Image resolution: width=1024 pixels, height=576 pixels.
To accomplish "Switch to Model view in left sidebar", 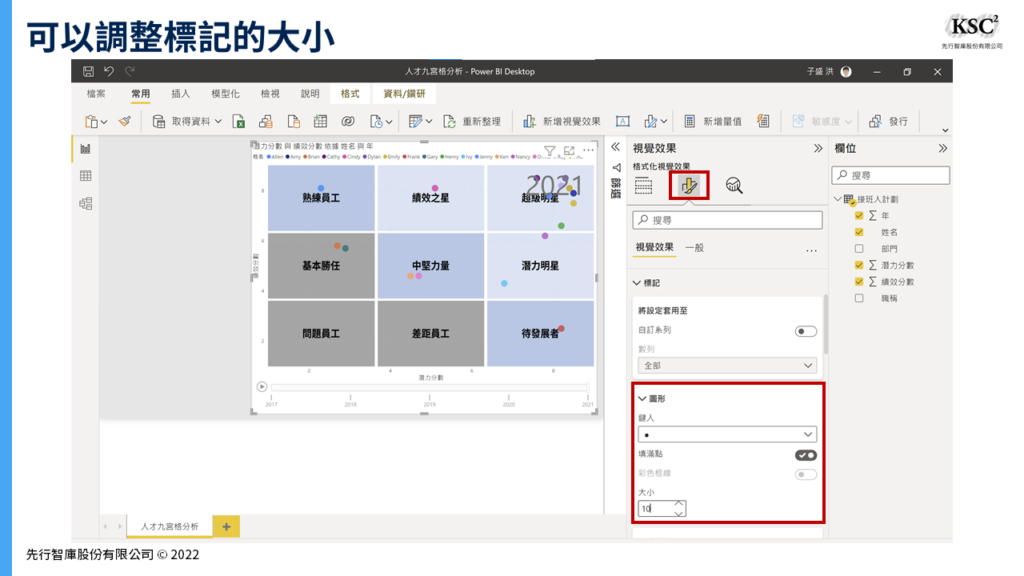I will coord(86,203).
